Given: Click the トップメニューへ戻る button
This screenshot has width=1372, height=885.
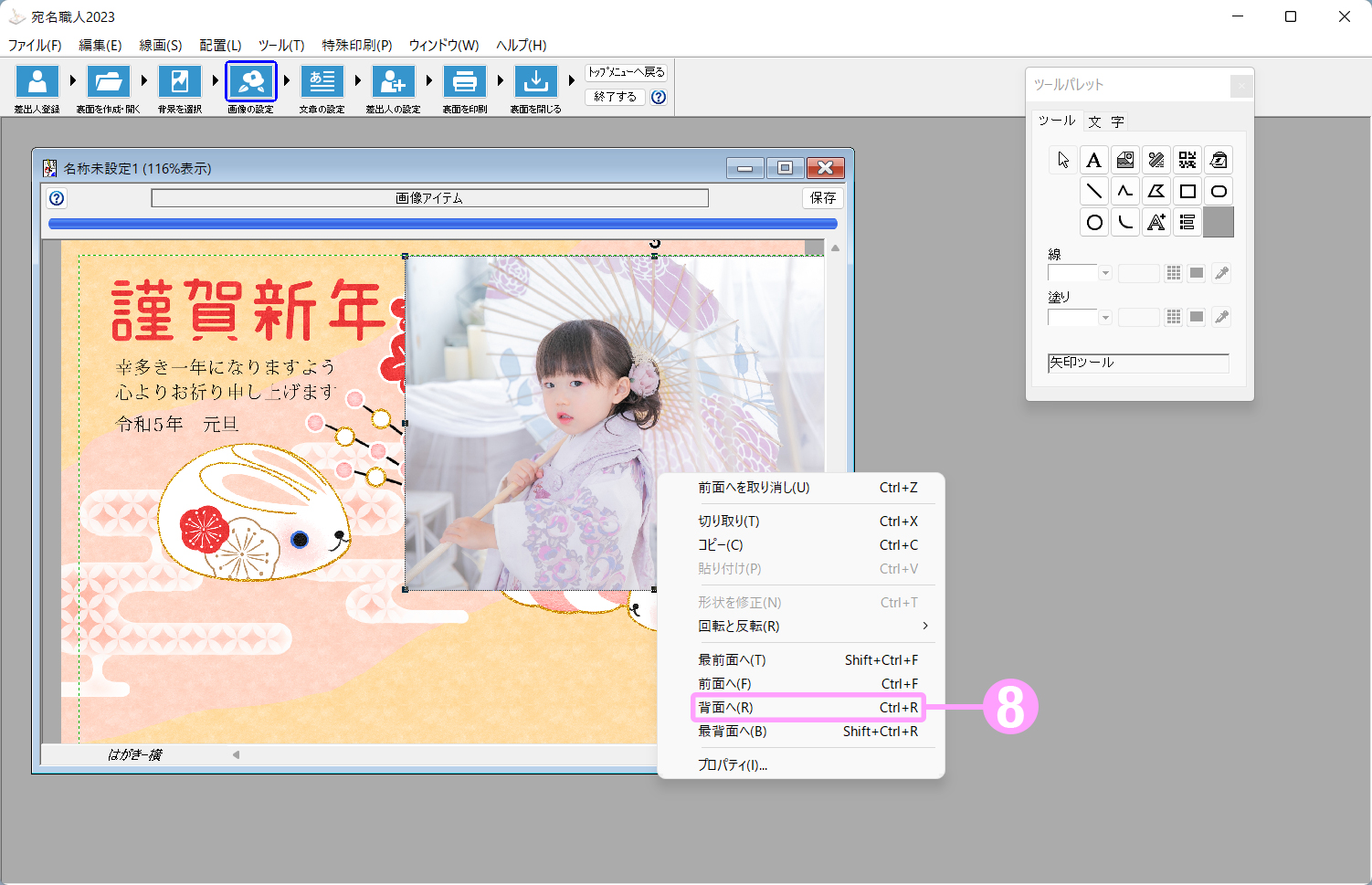Looking at the screenshot, I should pyautogui.click(x=627, y=72).
